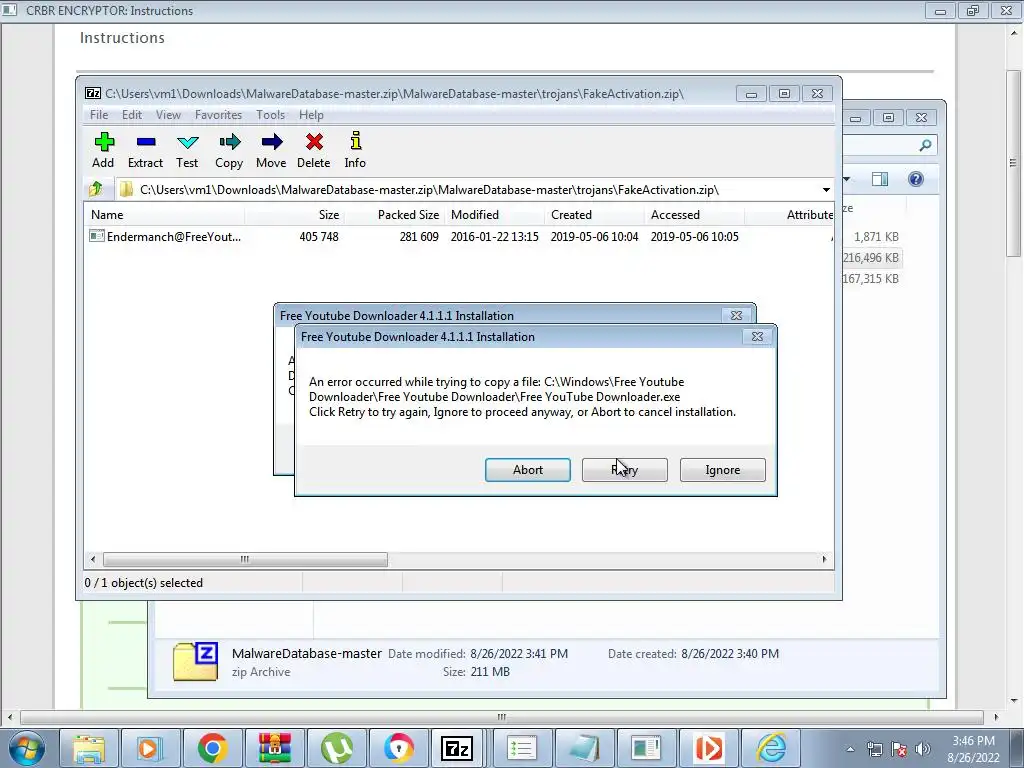Open the Help menu in 7-Zip
This screenshot has width=1024, height=768.
(x=311, y=115)
